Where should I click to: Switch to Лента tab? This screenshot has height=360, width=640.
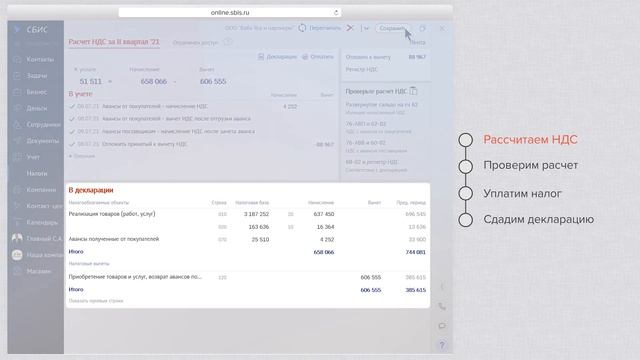[x=418, y=42]
